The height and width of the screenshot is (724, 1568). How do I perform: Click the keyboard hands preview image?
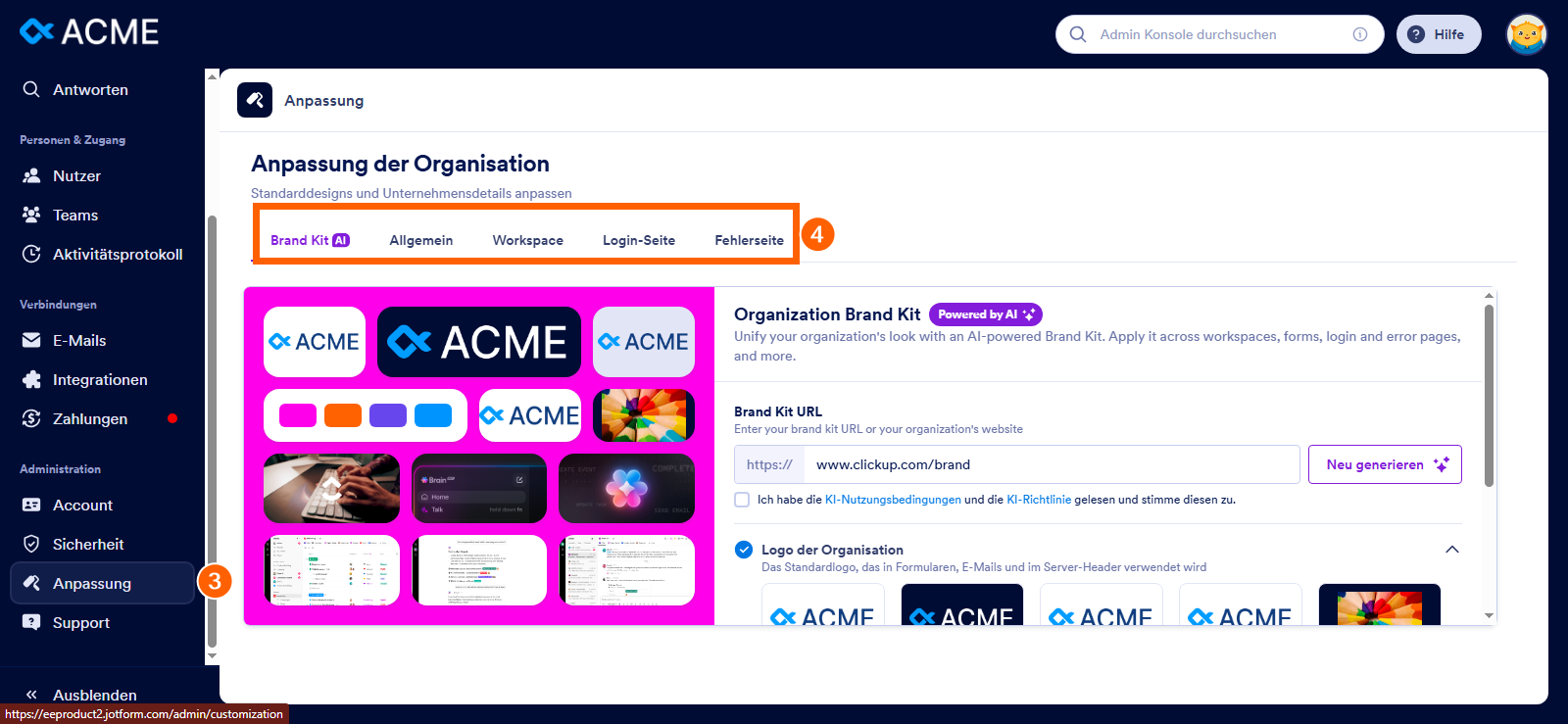pos(331,488)
